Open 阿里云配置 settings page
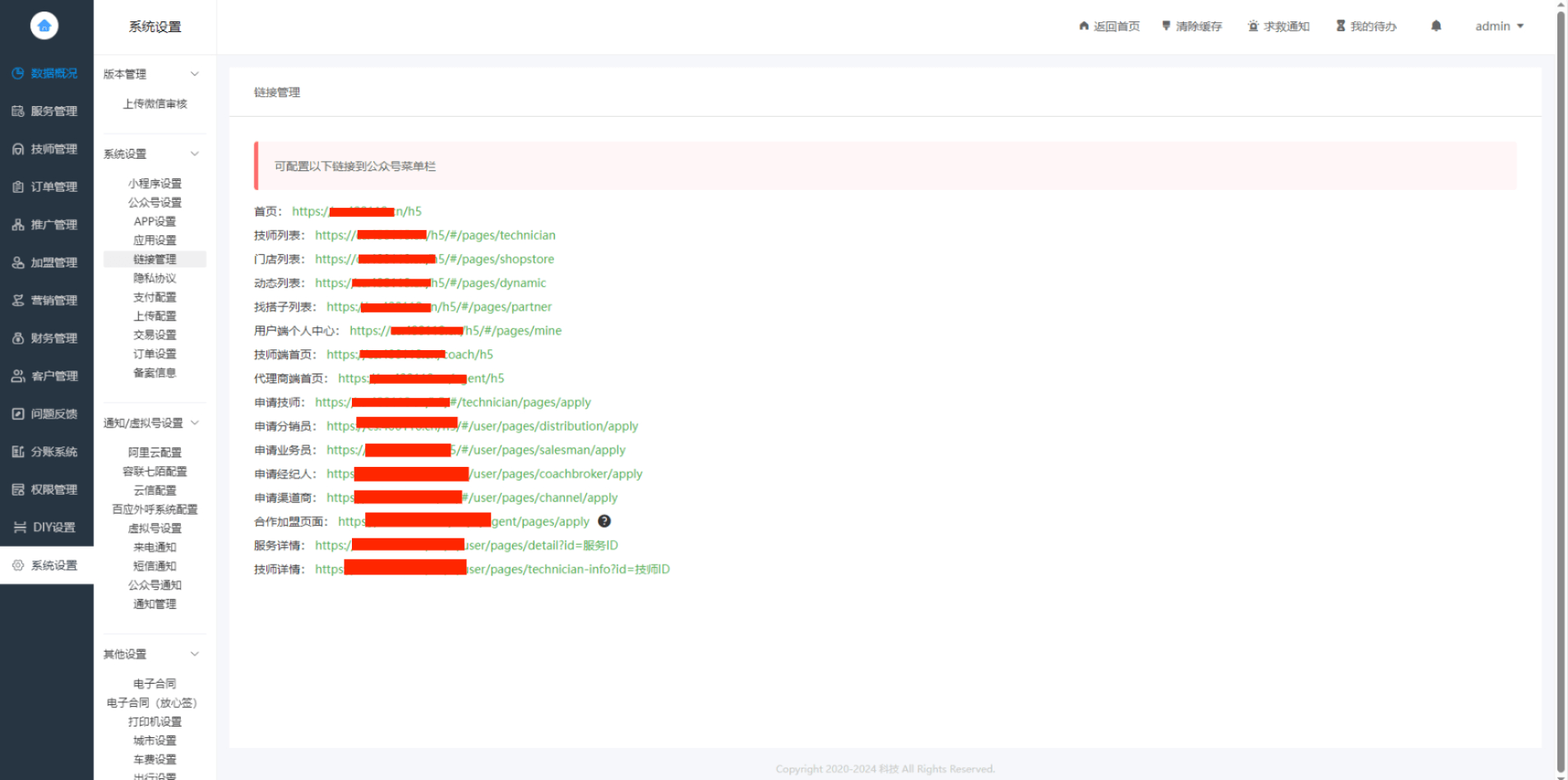1568x780 pixels. point(155,452)
